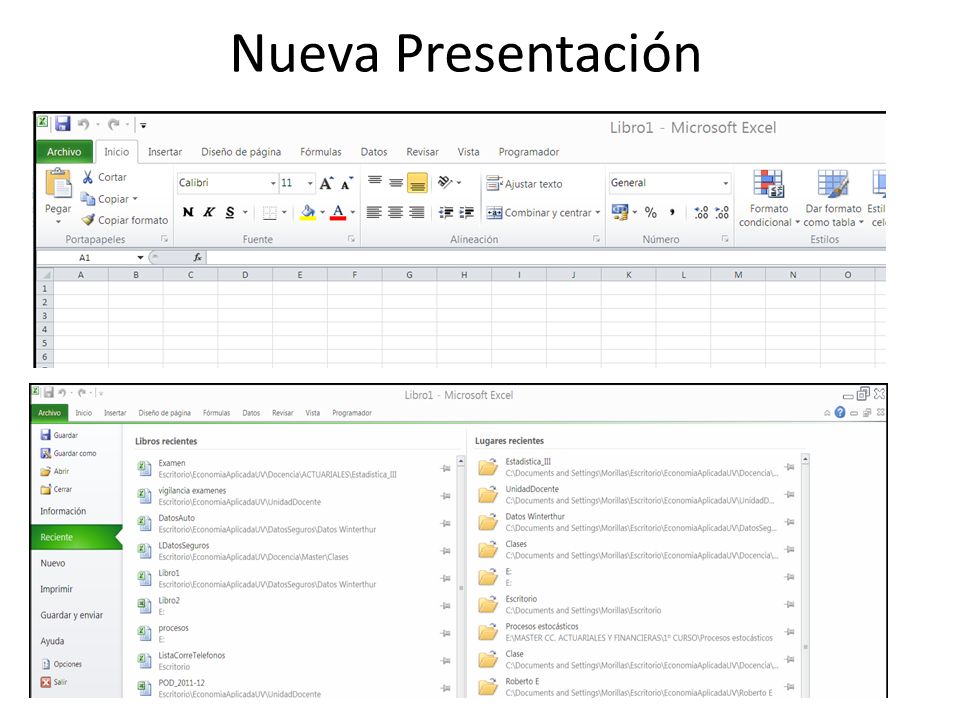Select Nuevo in backstage menu
The width and height of the screenshot is (960, 720).
pos(53,563)
